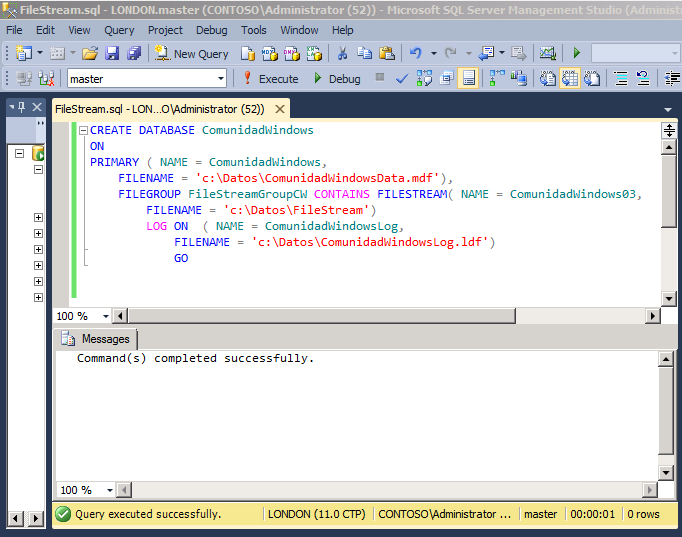Open the Query Options icon
Screen dimensions: 682x537
(x=447, y=79)
